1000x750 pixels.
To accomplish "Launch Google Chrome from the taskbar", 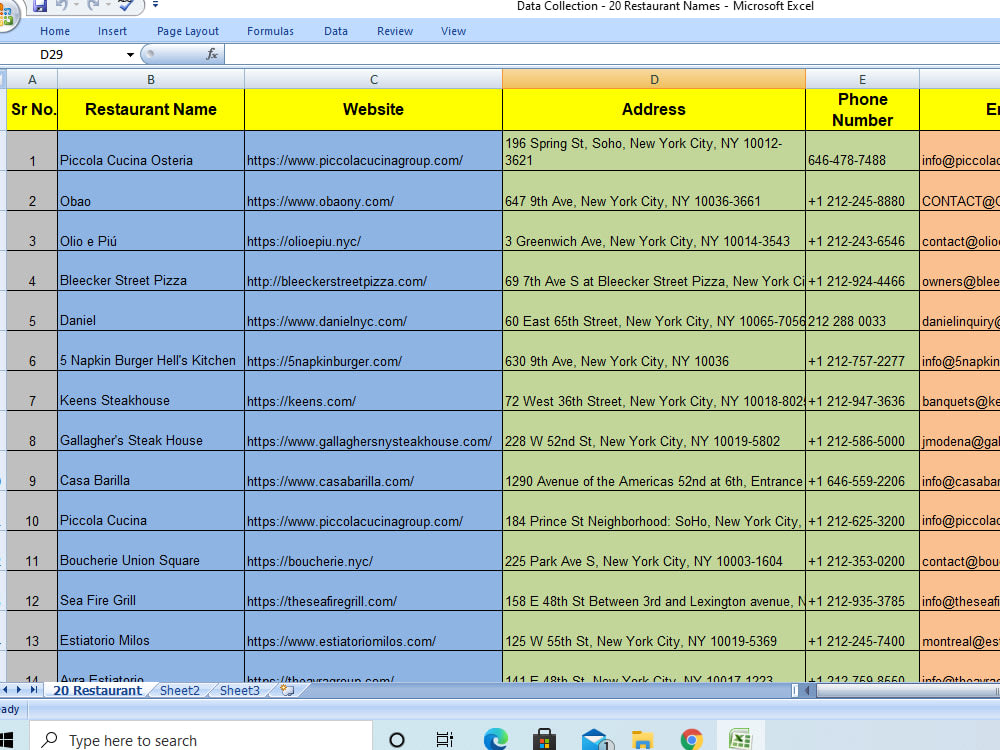I will coord(691,740).
